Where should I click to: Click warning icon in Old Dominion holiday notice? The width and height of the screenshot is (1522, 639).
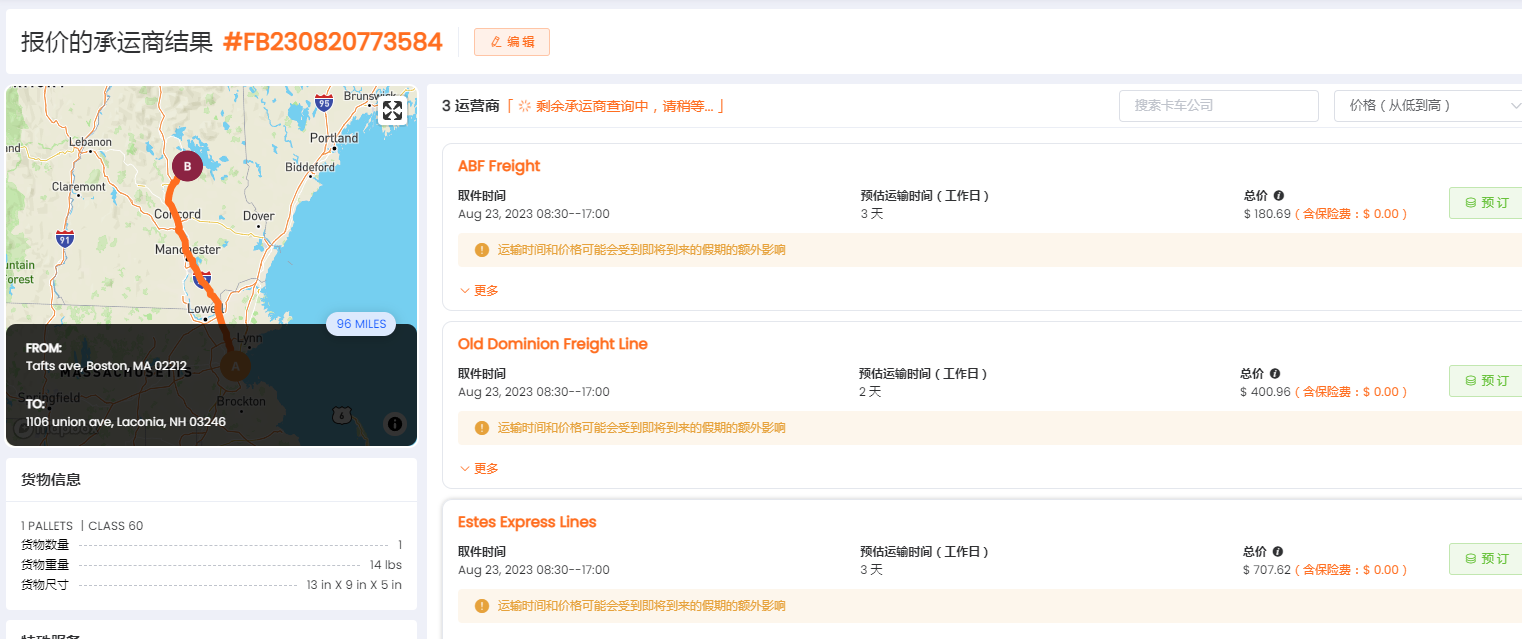pos(482,428)
